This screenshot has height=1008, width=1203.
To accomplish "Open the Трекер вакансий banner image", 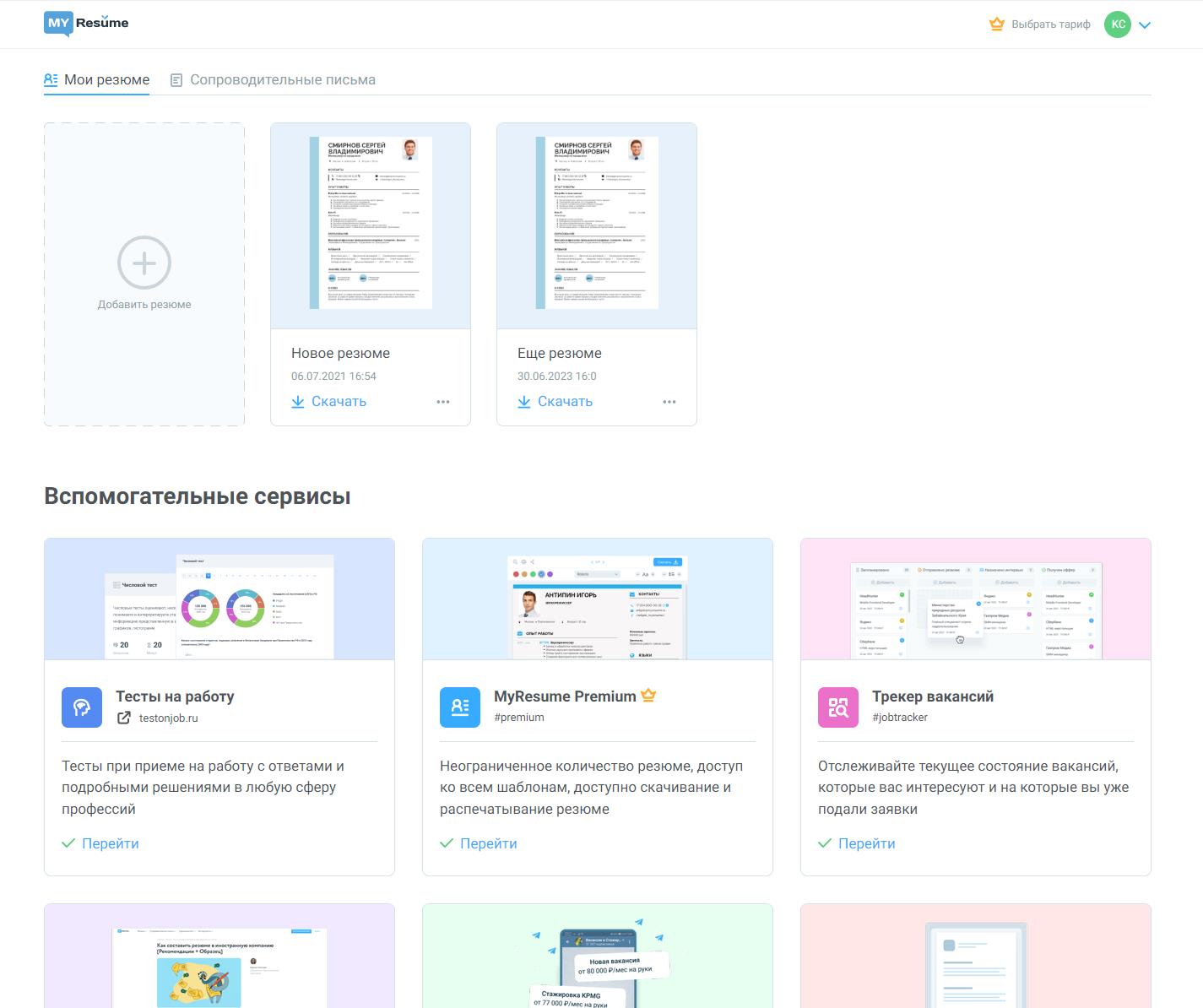I will pyautogui.click(x=976, y=599).
